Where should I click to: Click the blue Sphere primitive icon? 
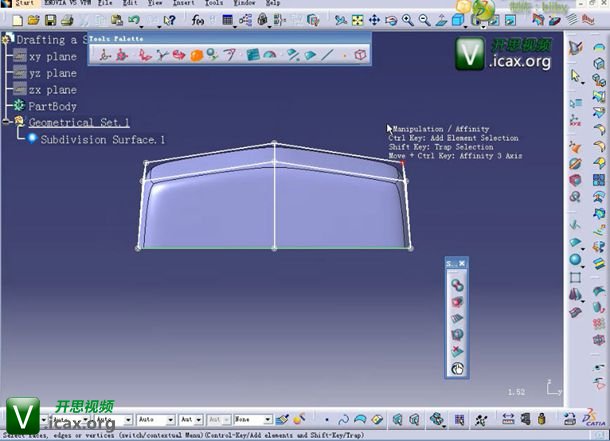click(x=575, y=259)
